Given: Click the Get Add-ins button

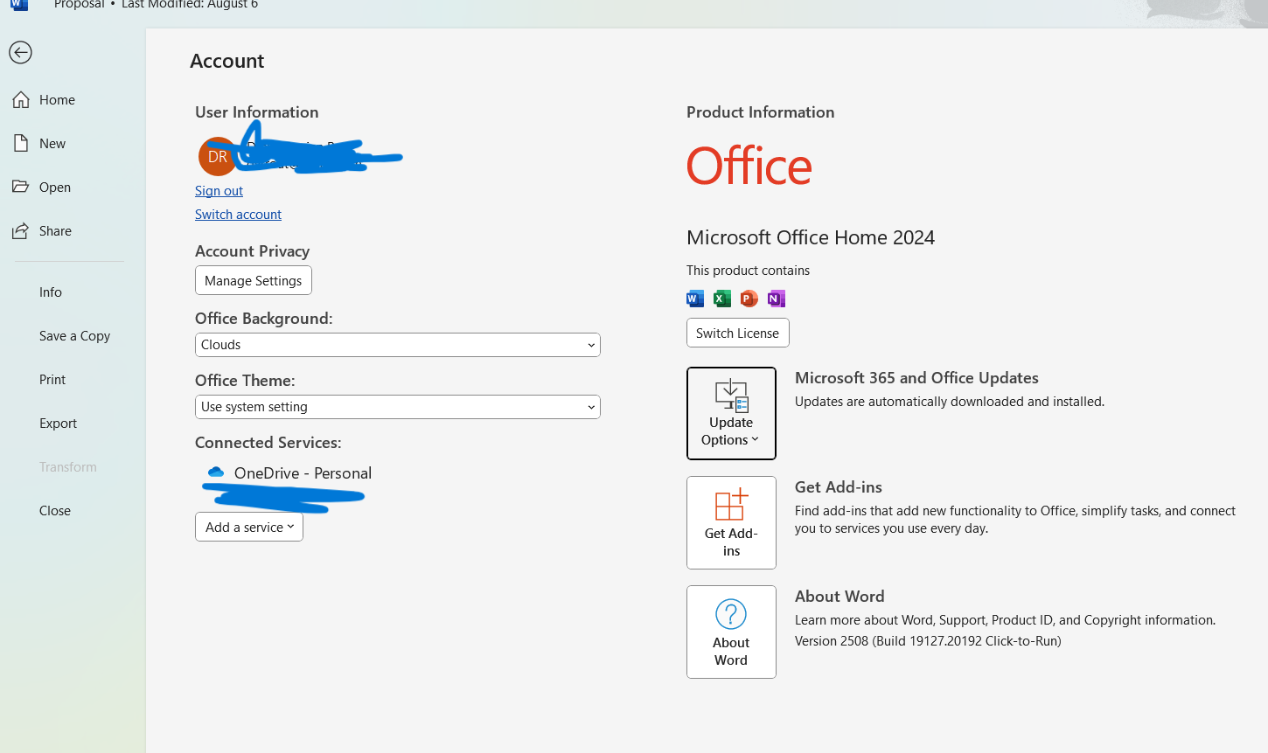Looking at the screenshot, I should tap(731, 523).
